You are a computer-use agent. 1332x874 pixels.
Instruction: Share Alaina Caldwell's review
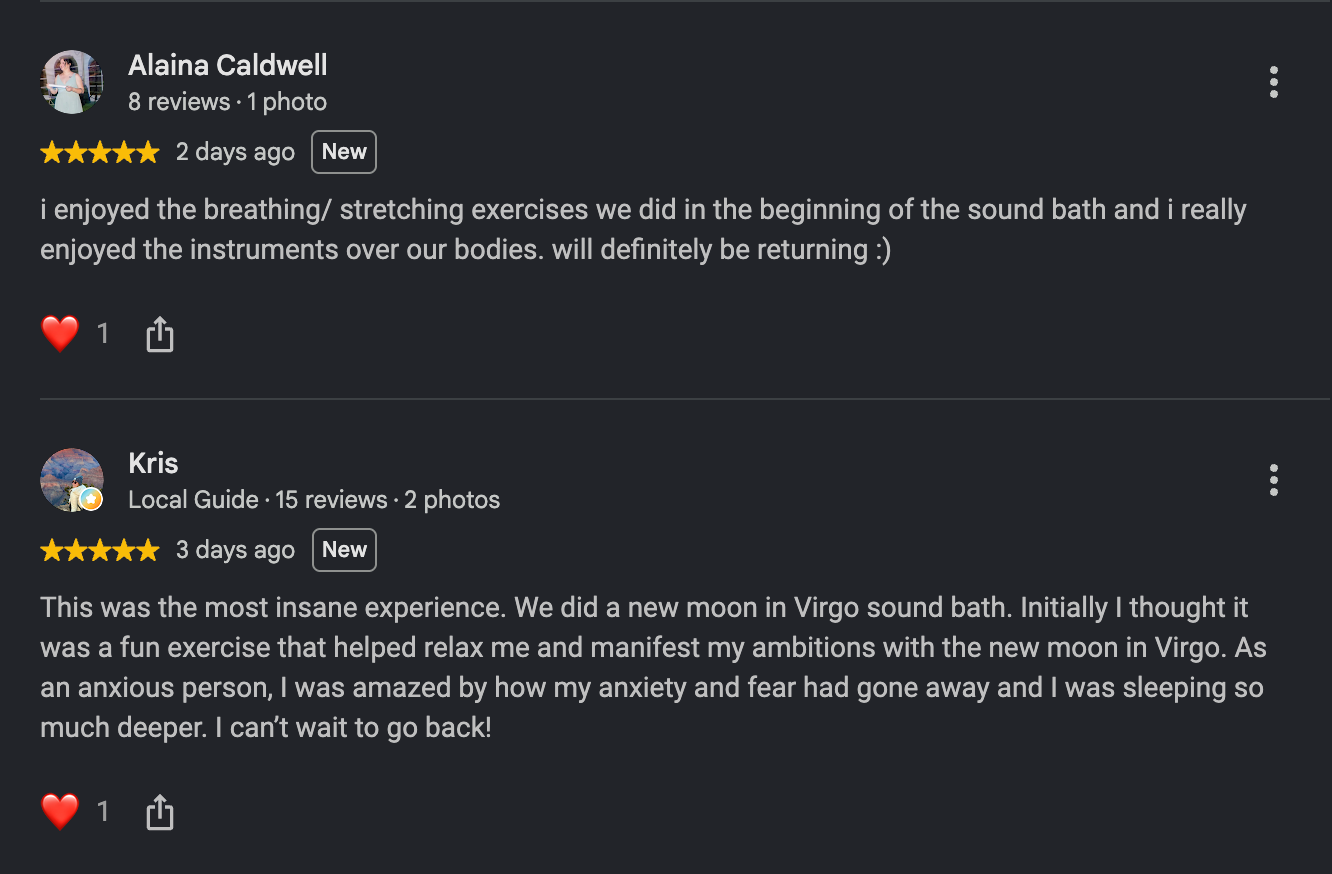pos(160,334)
